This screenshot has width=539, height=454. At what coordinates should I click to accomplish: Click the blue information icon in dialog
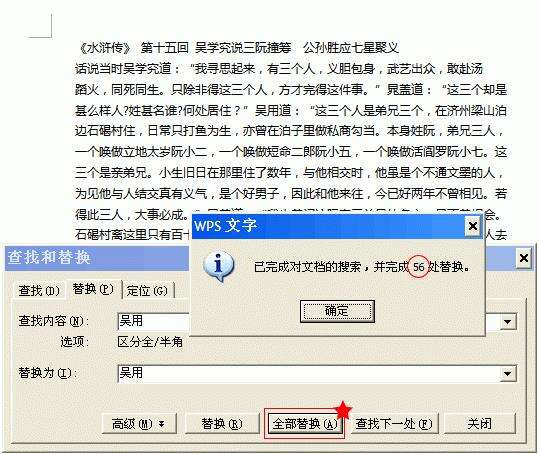[x=219, y=266]
